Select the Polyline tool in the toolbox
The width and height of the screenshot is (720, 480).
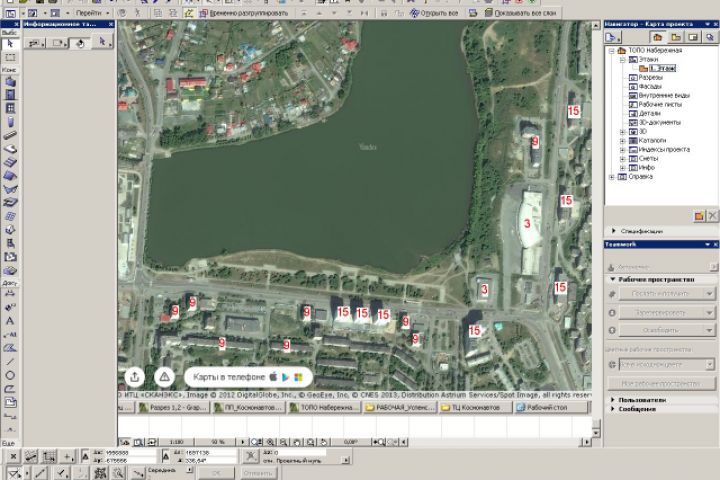pyautogui.click(x=10, y=389)
